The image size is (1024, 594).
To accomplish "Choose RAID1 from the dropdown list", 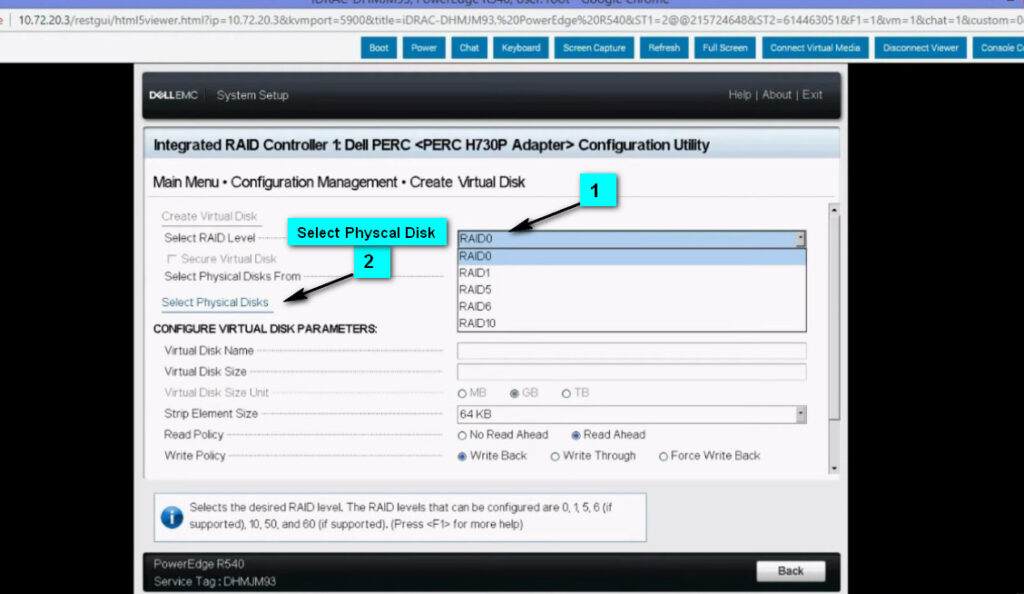I will click(x=632, y=273).
